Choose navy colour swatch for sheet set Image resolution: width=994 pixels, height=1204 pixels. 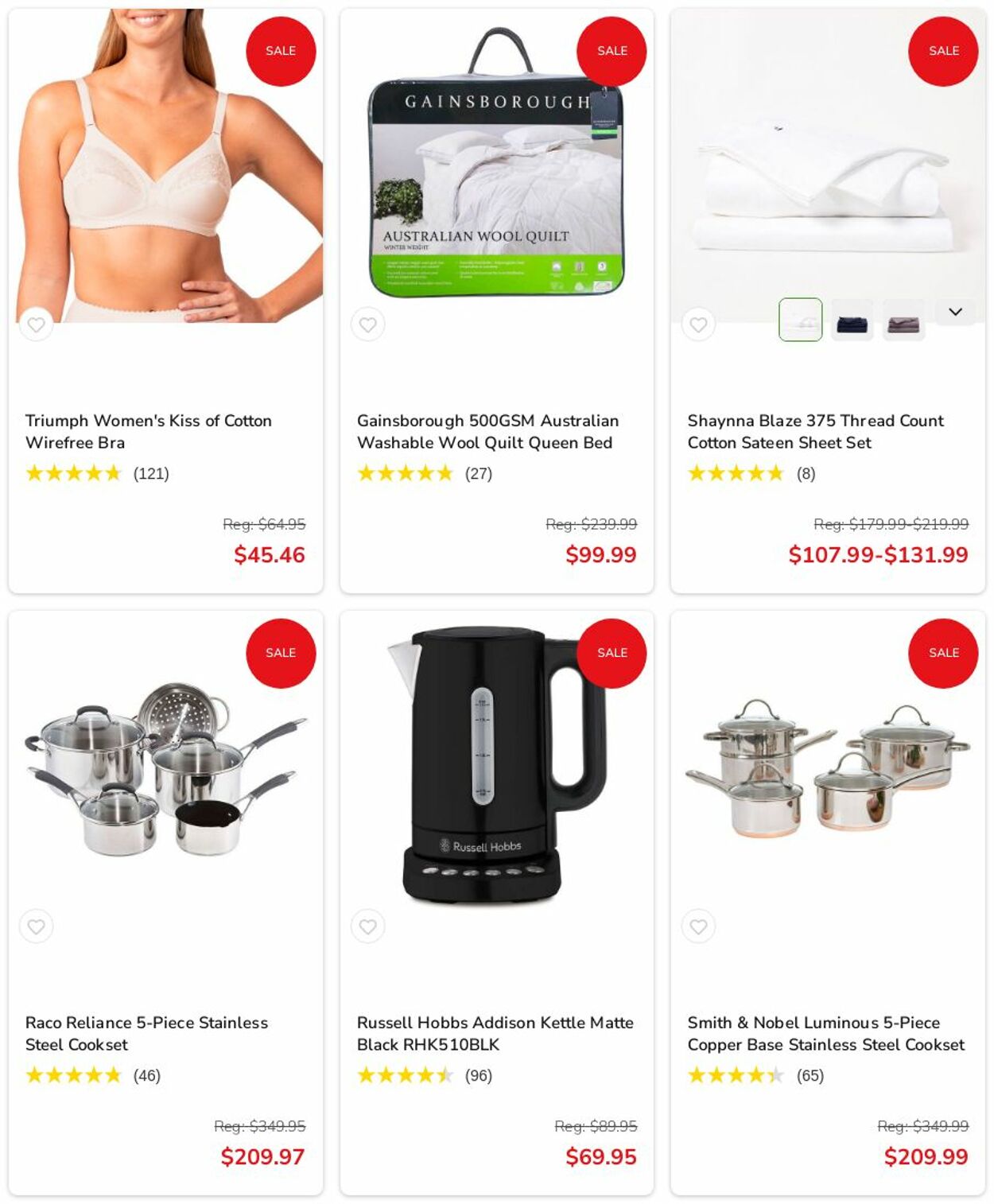point(852,320)
